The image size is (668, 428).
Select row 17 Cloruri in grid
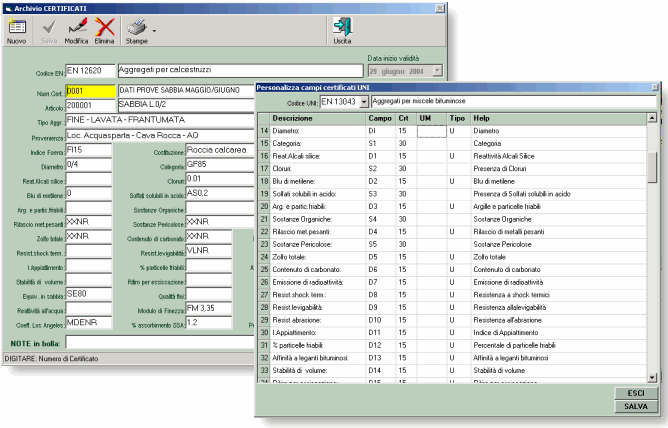pos(452,169)
